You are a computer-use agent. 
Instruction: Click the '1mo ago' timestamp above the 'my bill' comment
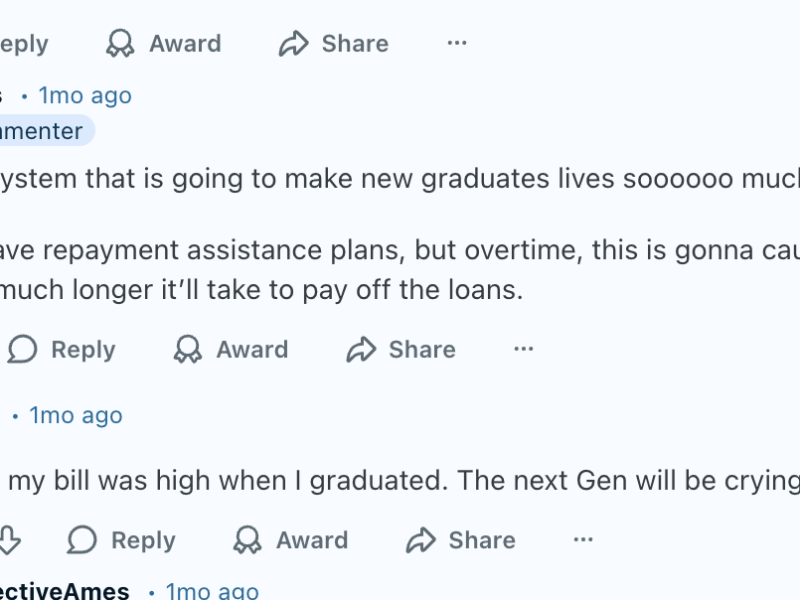click(x=76, y=415)
